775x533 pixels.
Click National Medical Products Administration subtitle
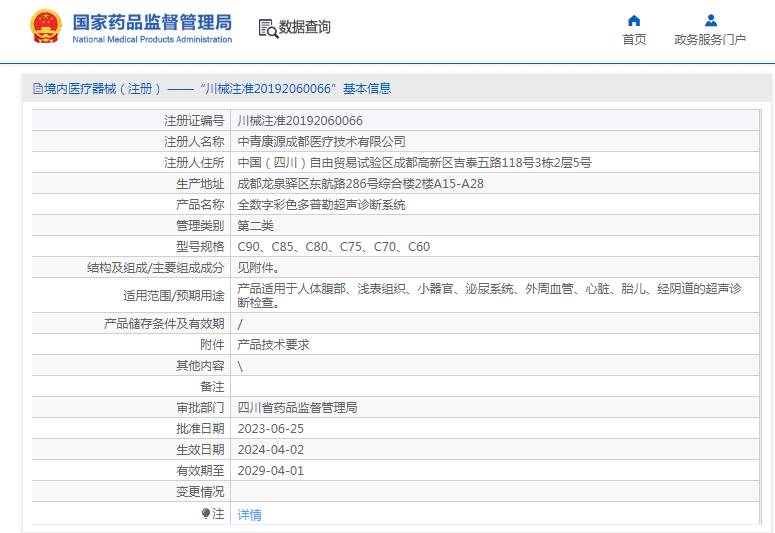(152, 40)
